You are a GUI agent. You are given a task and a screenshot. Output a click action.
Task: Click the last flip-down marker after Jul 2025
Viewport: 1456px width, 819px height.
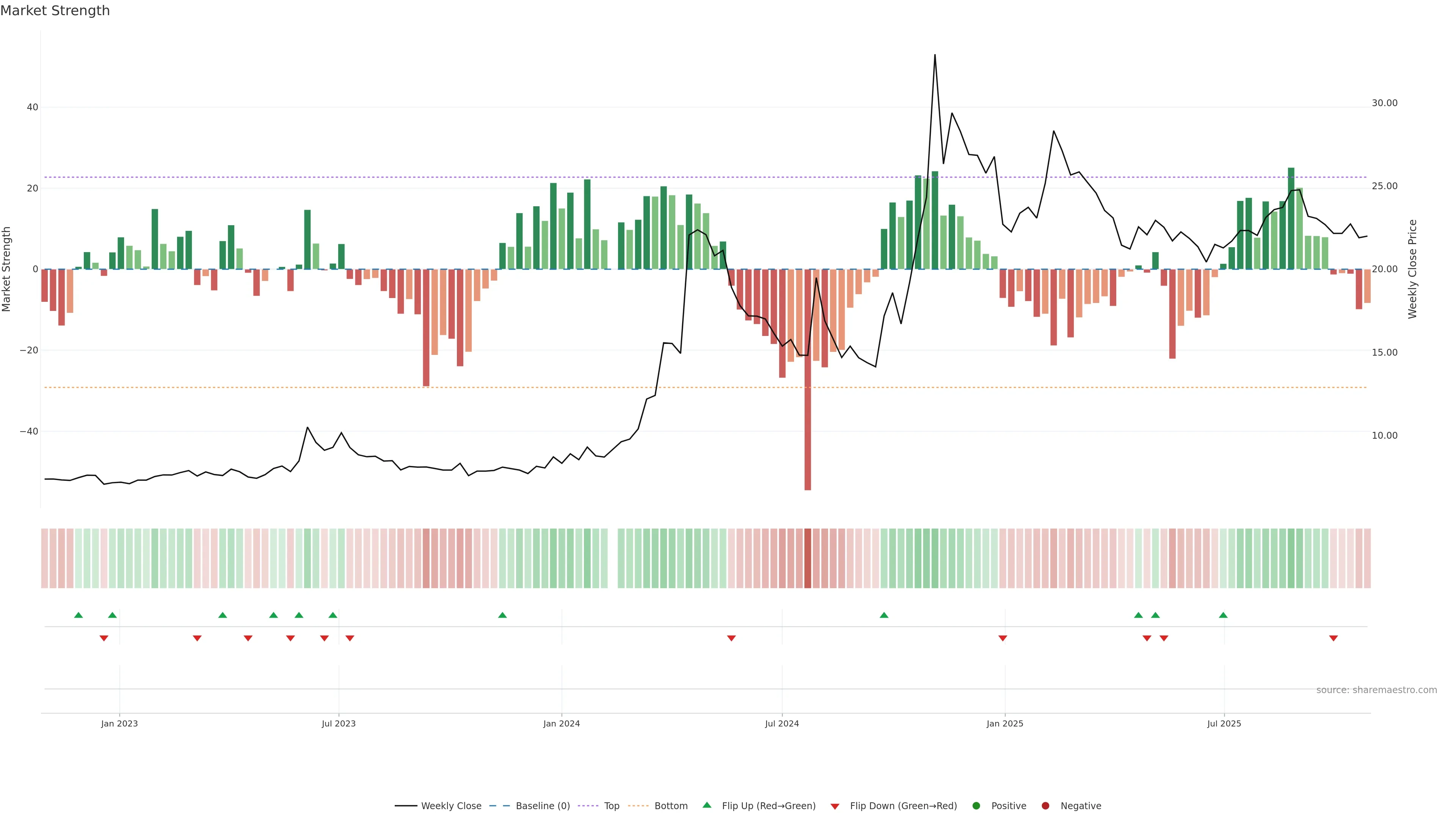(1334, 638)
